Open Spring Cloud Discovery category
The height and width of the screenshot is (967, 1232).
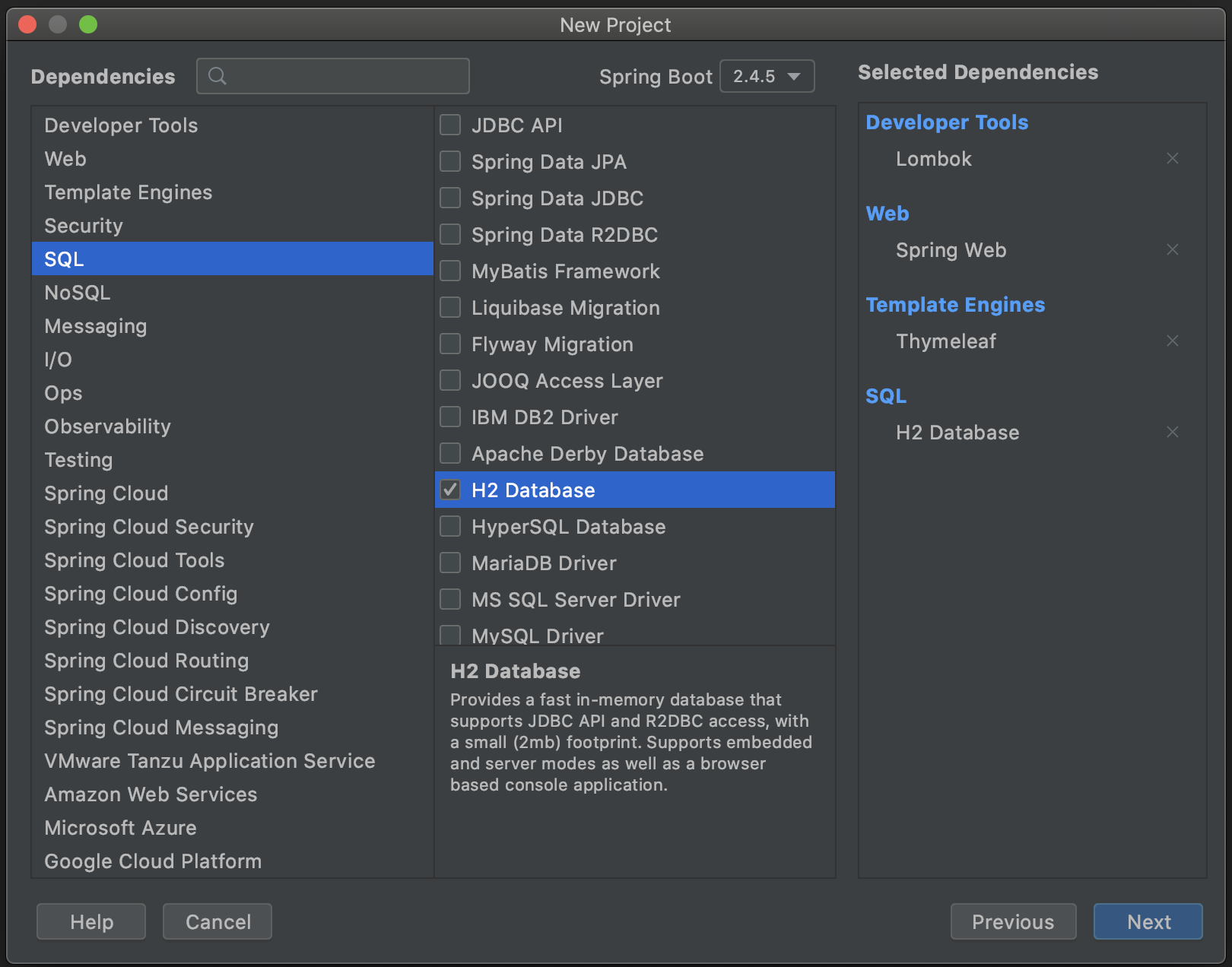point(233,627)
